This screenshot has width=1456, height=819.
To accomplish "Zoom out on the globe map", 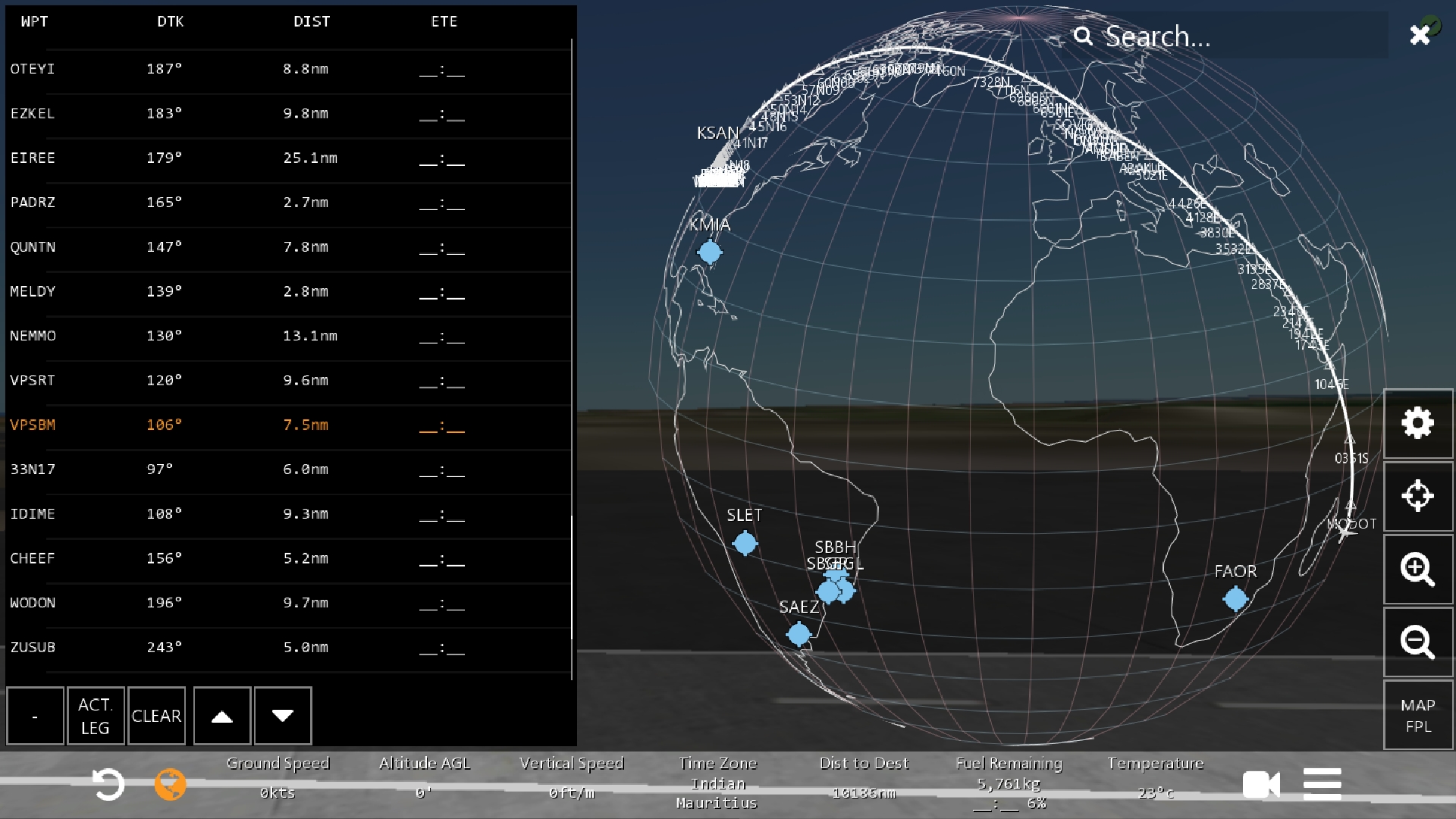I will pos(1417,642).
